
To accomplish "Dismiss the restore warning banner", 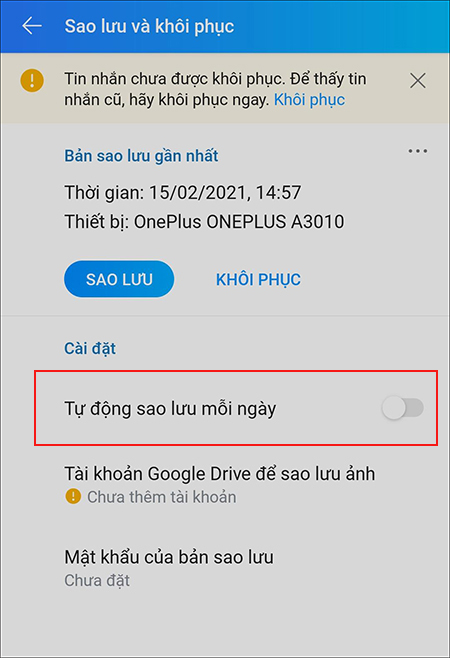I will [x=417, y=80].
